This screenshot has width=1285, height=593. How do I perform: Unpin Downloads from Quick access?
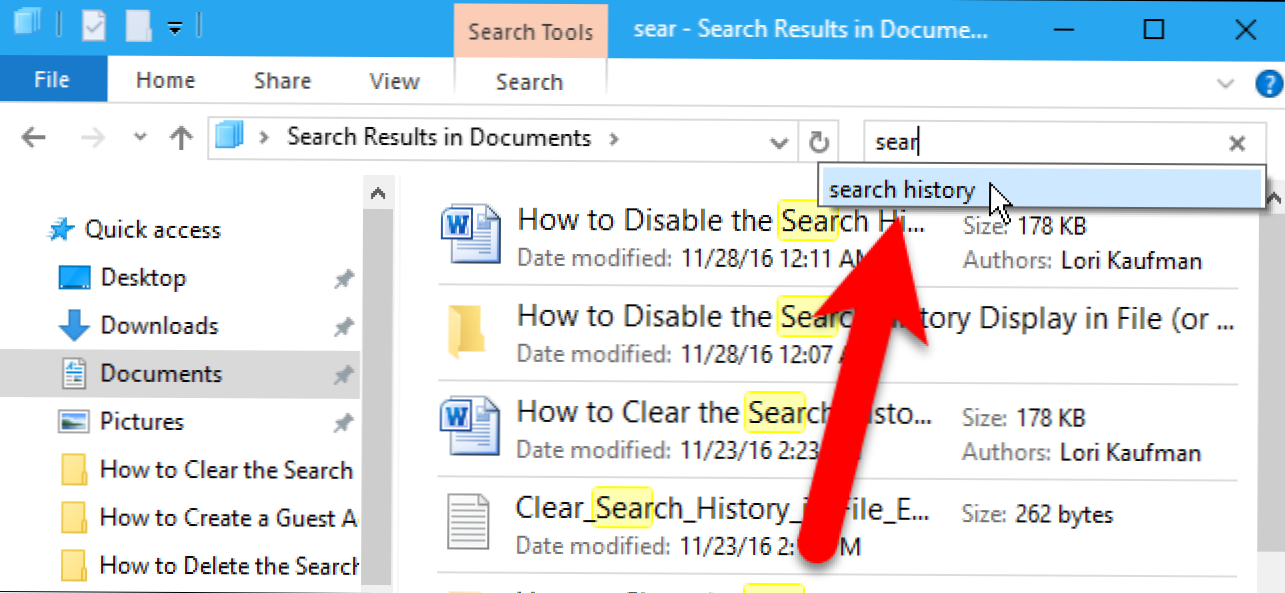(343, 326)
